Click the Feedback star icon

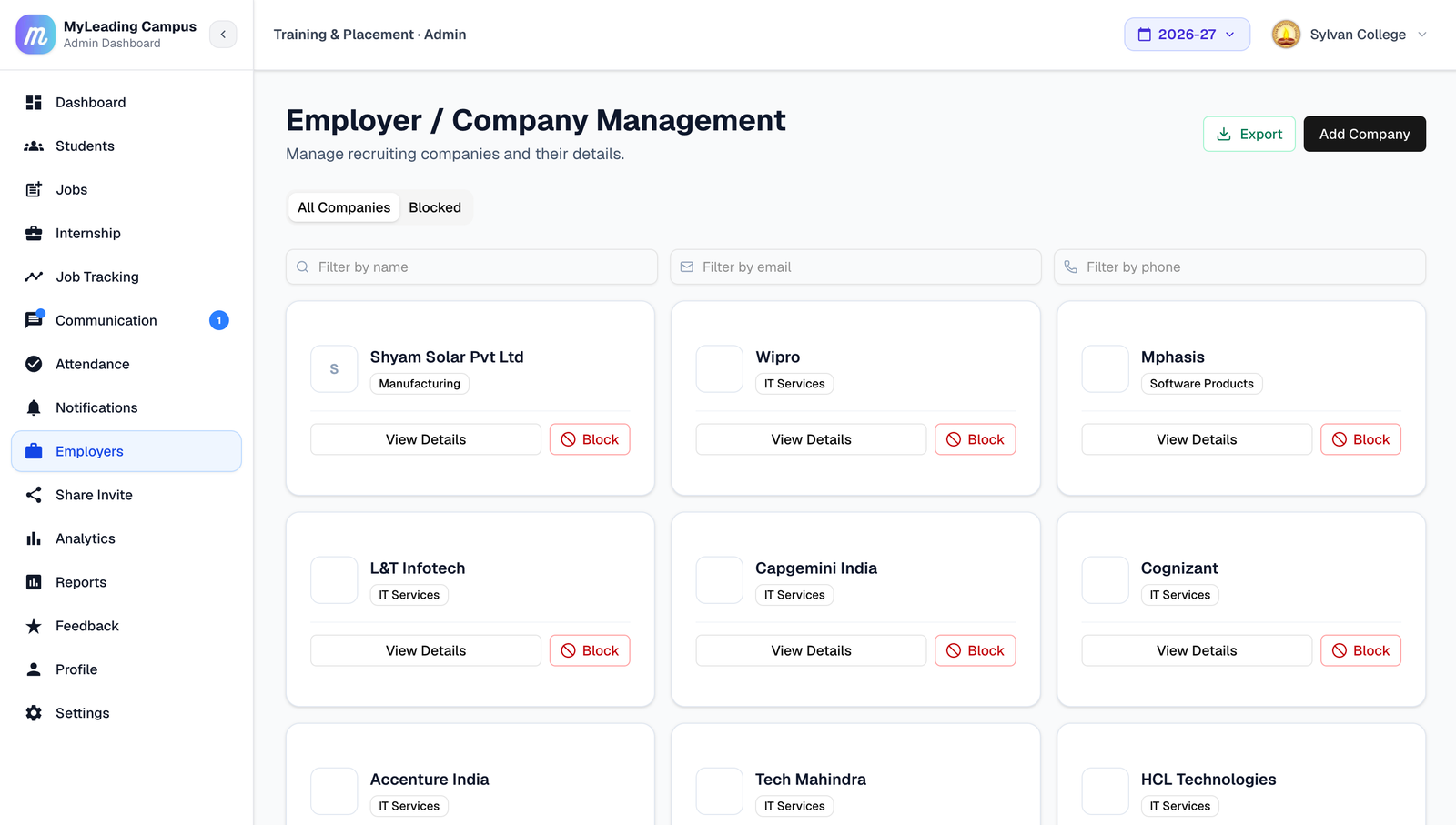click(x=34, y=626)
